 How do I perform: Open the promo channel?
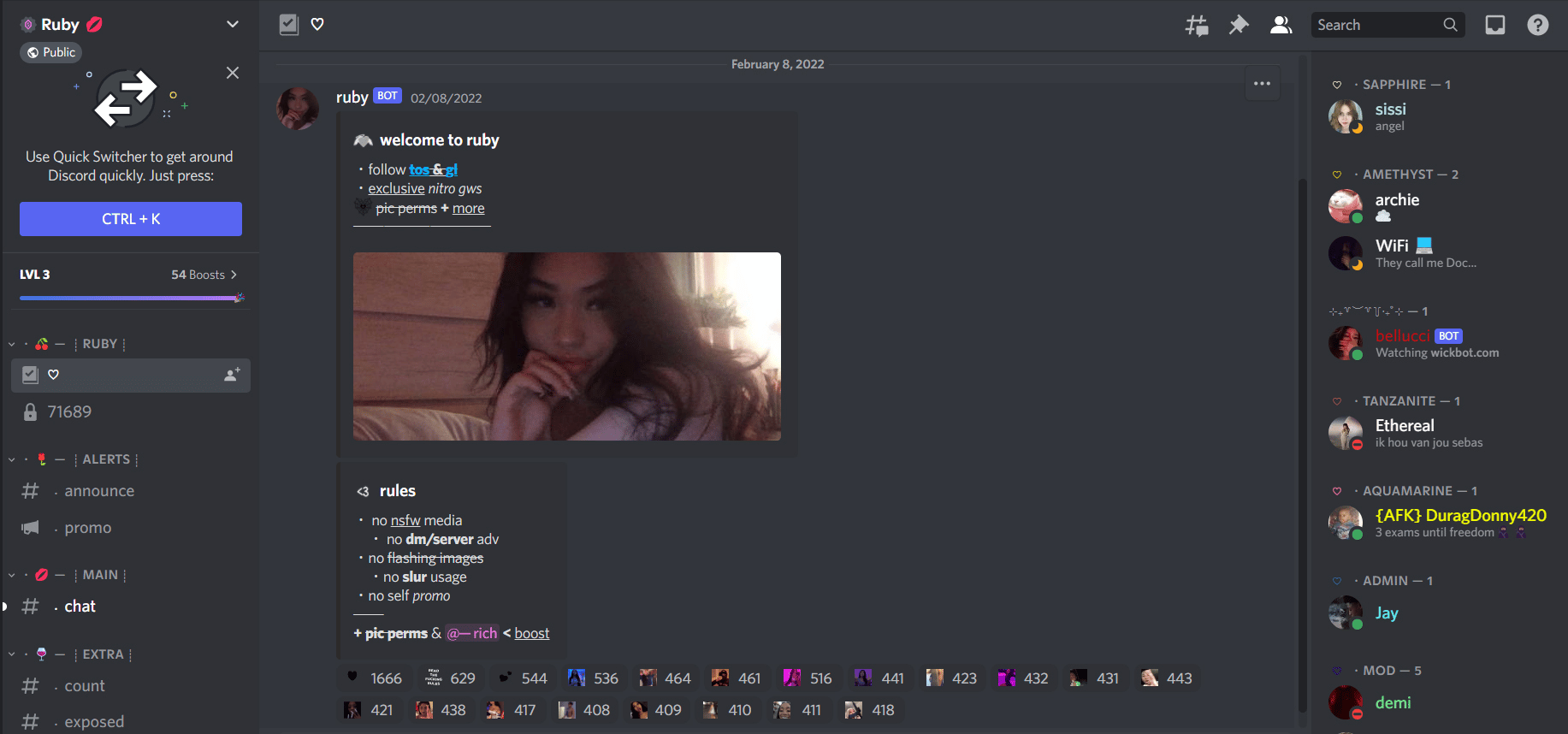131,528
